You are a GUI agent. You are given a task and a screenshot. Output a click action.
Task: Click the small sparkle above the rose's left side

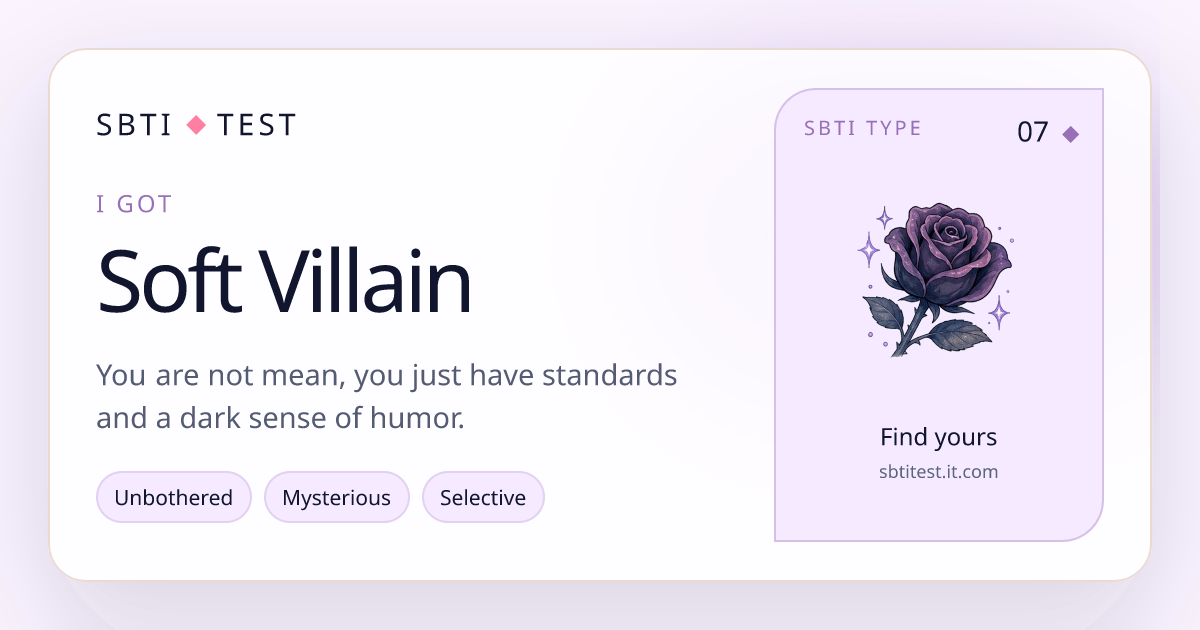(x=884, y=217)
